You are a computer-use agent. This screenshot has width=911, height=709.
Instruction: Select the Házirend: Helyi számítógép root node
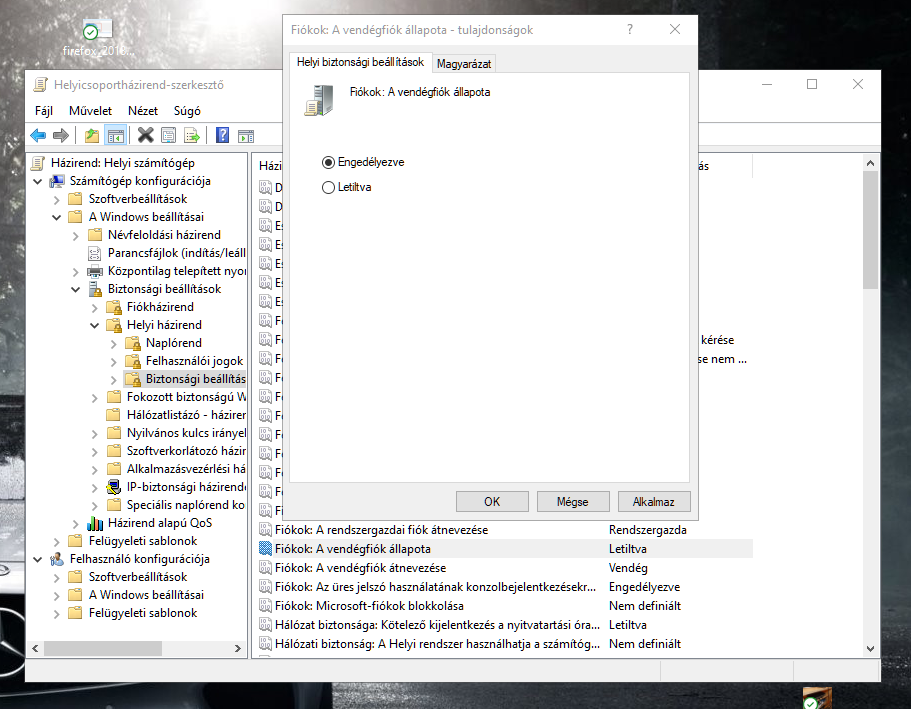pyautogui.click(x=123, y=163)
